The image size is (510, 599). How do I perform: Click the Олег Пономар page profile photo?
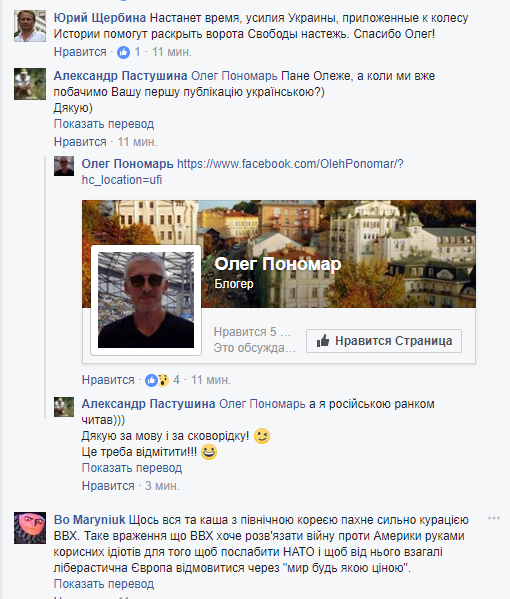click(146, 300)
